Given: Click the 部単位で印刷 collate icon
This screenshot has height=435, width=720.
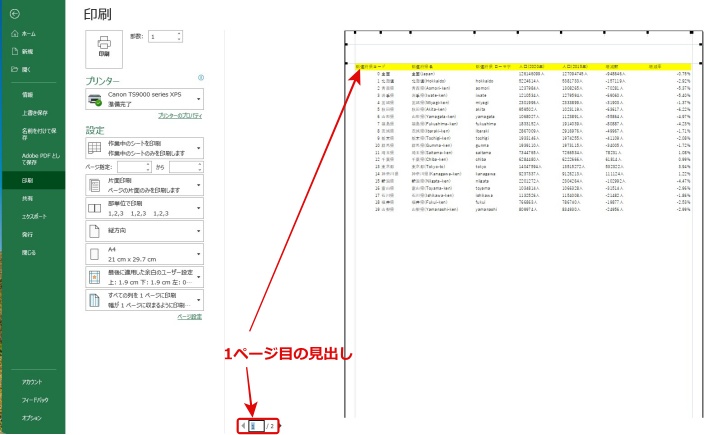Looking at the screenshot, I should point(95,209).
